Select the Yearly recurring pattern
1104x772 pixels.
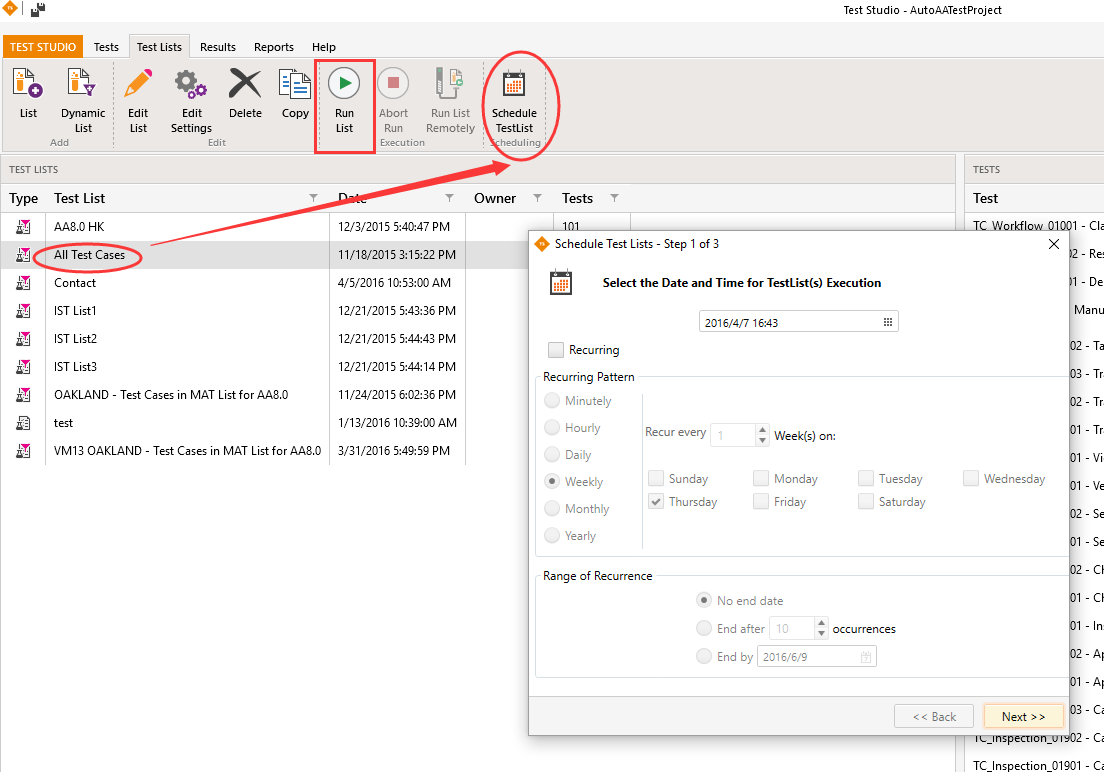point(553,536)
